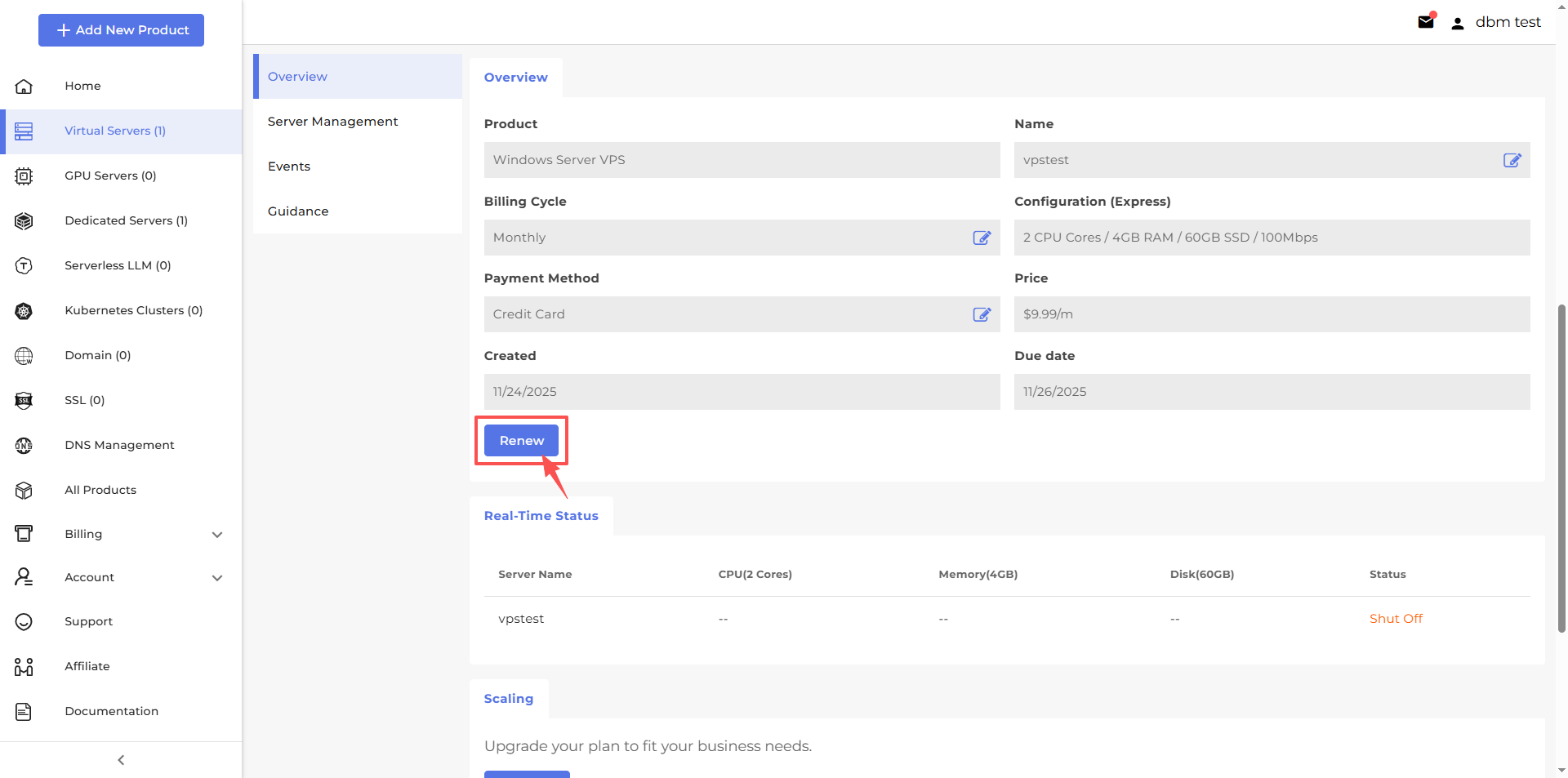The image size is (1568, 778).
Task: Click the Home sidebar icon
Action: tap(24, 86)
